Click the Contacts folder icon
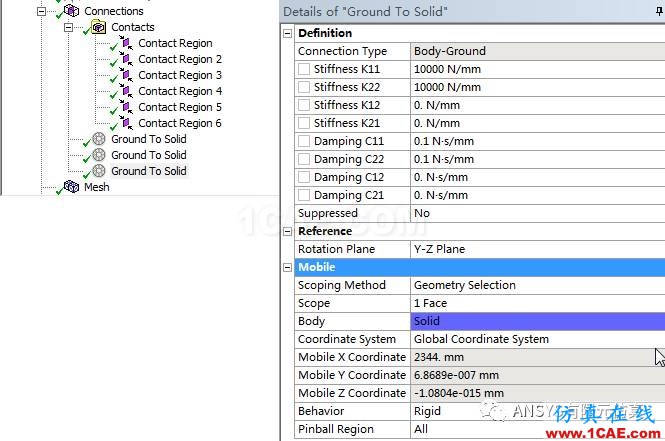Viewport: 665px width, 441px height. tap(98, 27)
